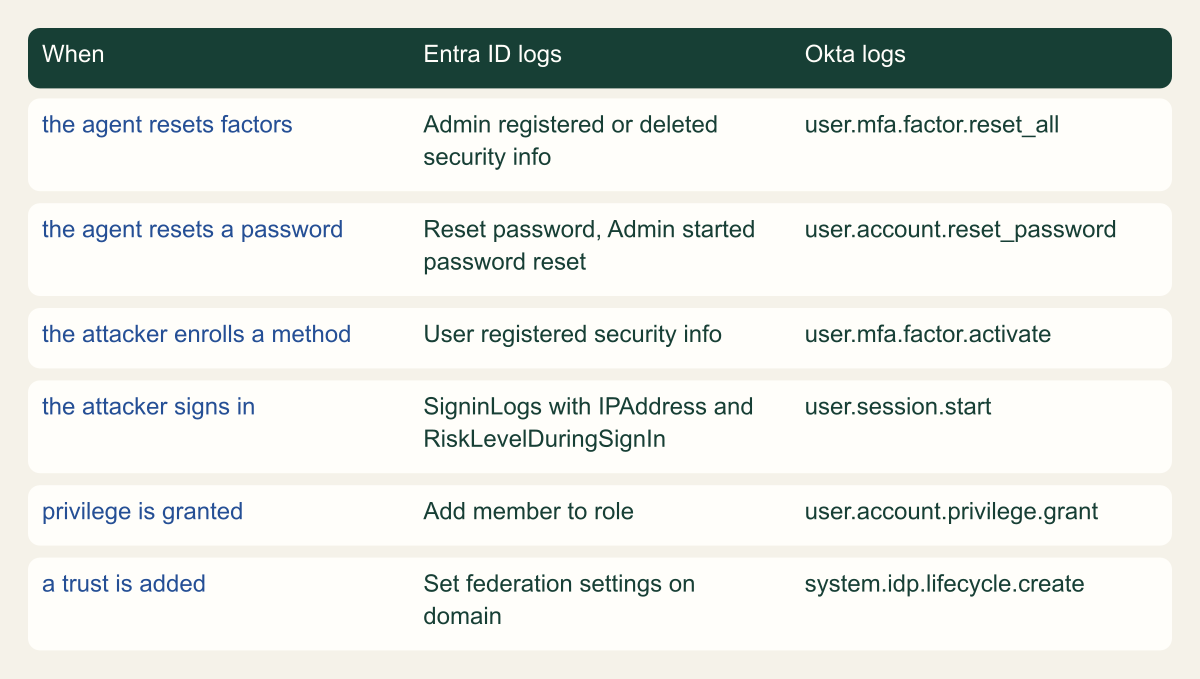This screenshot has width=1200, height=679.
Task: Select 'SigninLogs with IPAddress and RiskLevelDuringSignIn' cell
Action: pos(588,423)
